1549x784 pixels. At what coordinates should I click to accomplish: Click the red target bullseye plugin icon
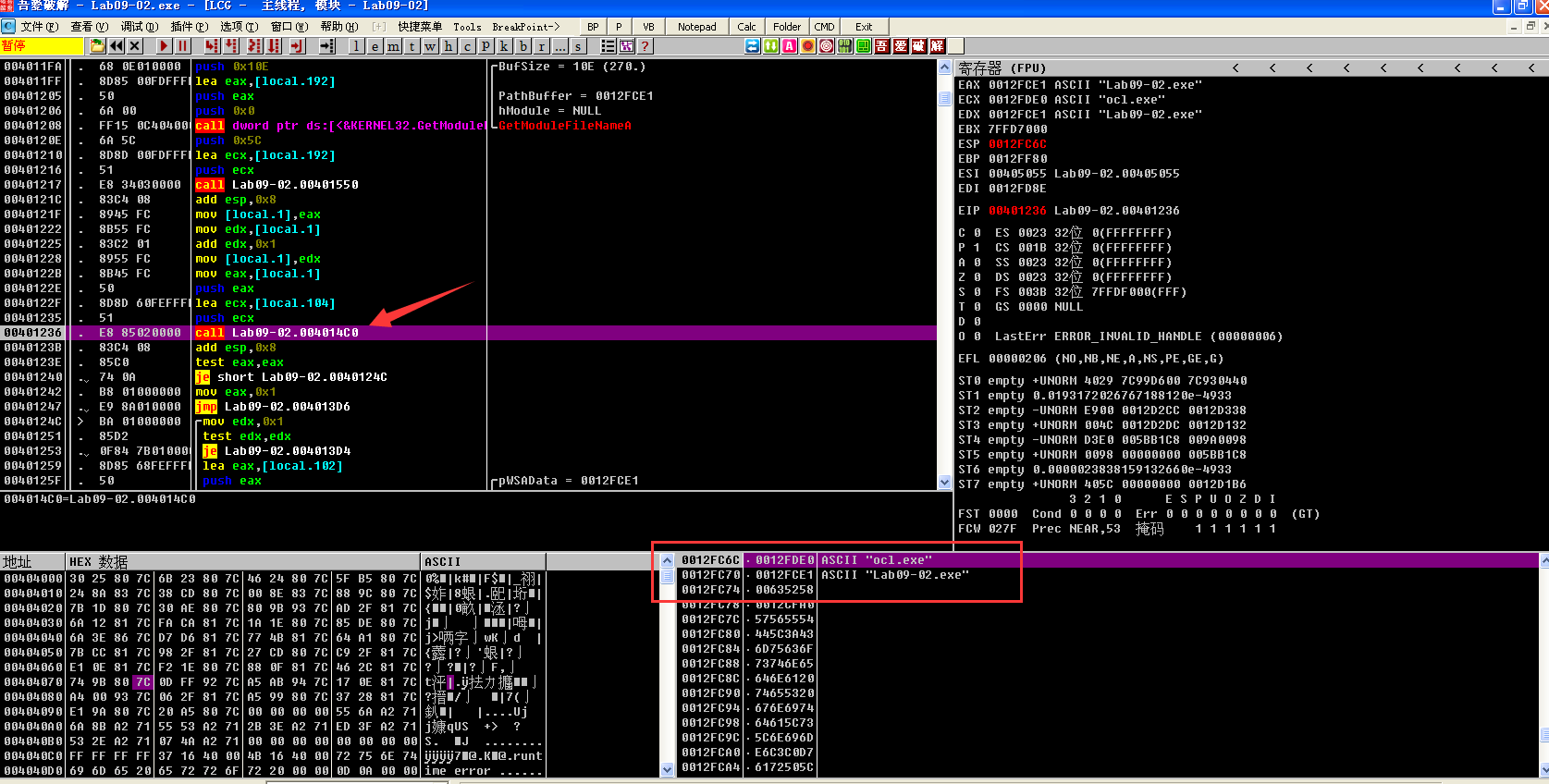(826, 45)
